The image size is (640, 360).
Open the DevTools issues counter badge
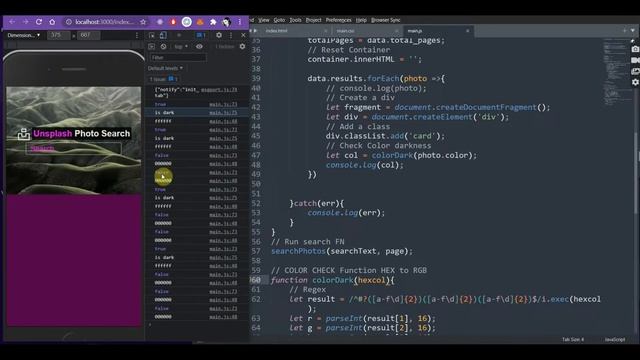[201, 36]
